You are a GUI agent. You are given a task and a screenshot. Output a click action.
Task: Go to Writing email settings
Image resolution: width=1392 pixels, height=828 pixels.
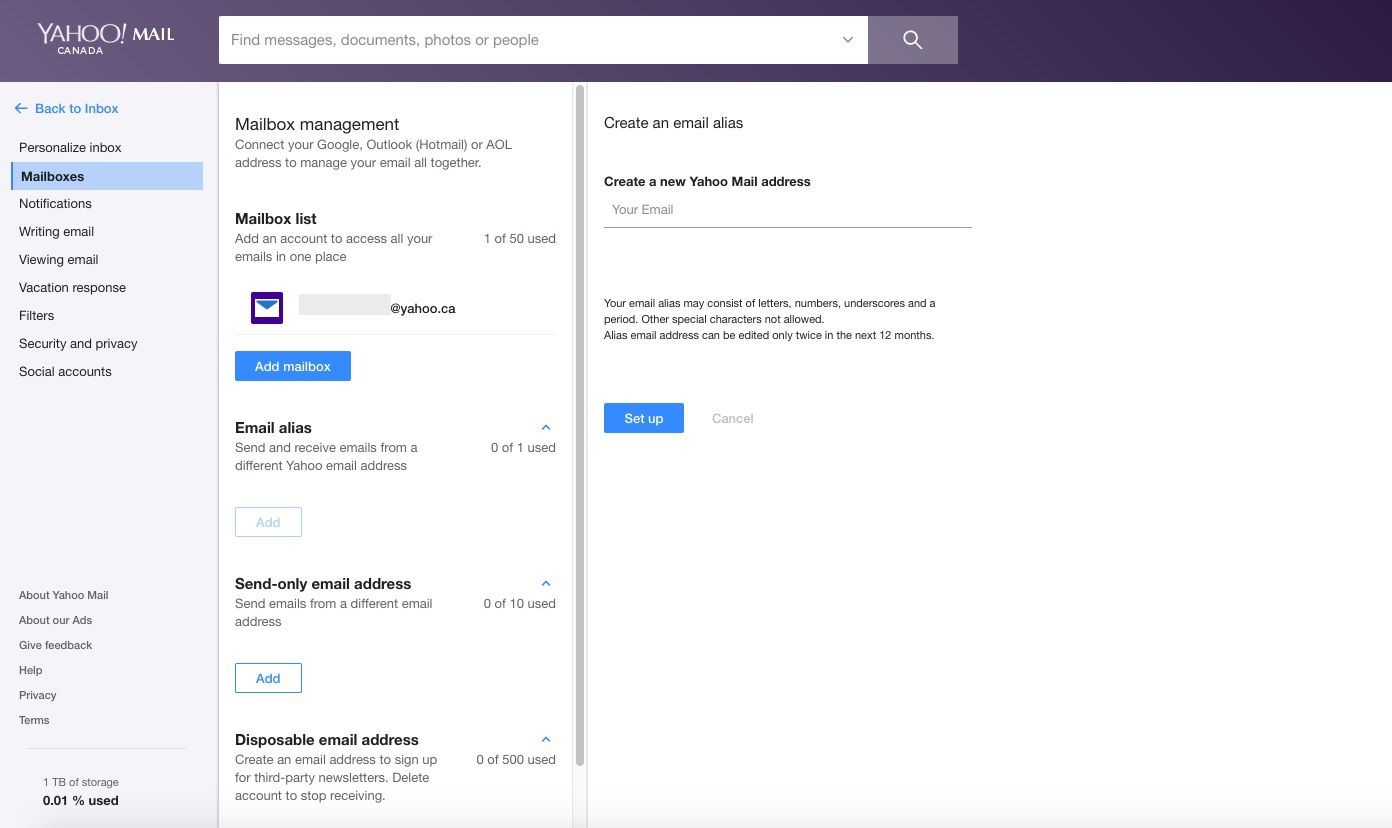tap(56, 231)
